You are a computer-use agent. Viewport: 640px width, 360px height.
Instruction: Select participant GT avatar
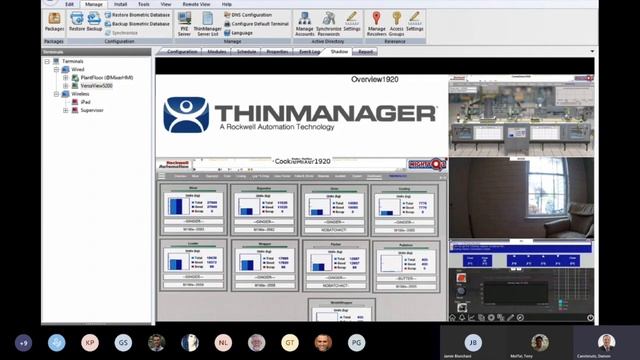tap(290, 343)
